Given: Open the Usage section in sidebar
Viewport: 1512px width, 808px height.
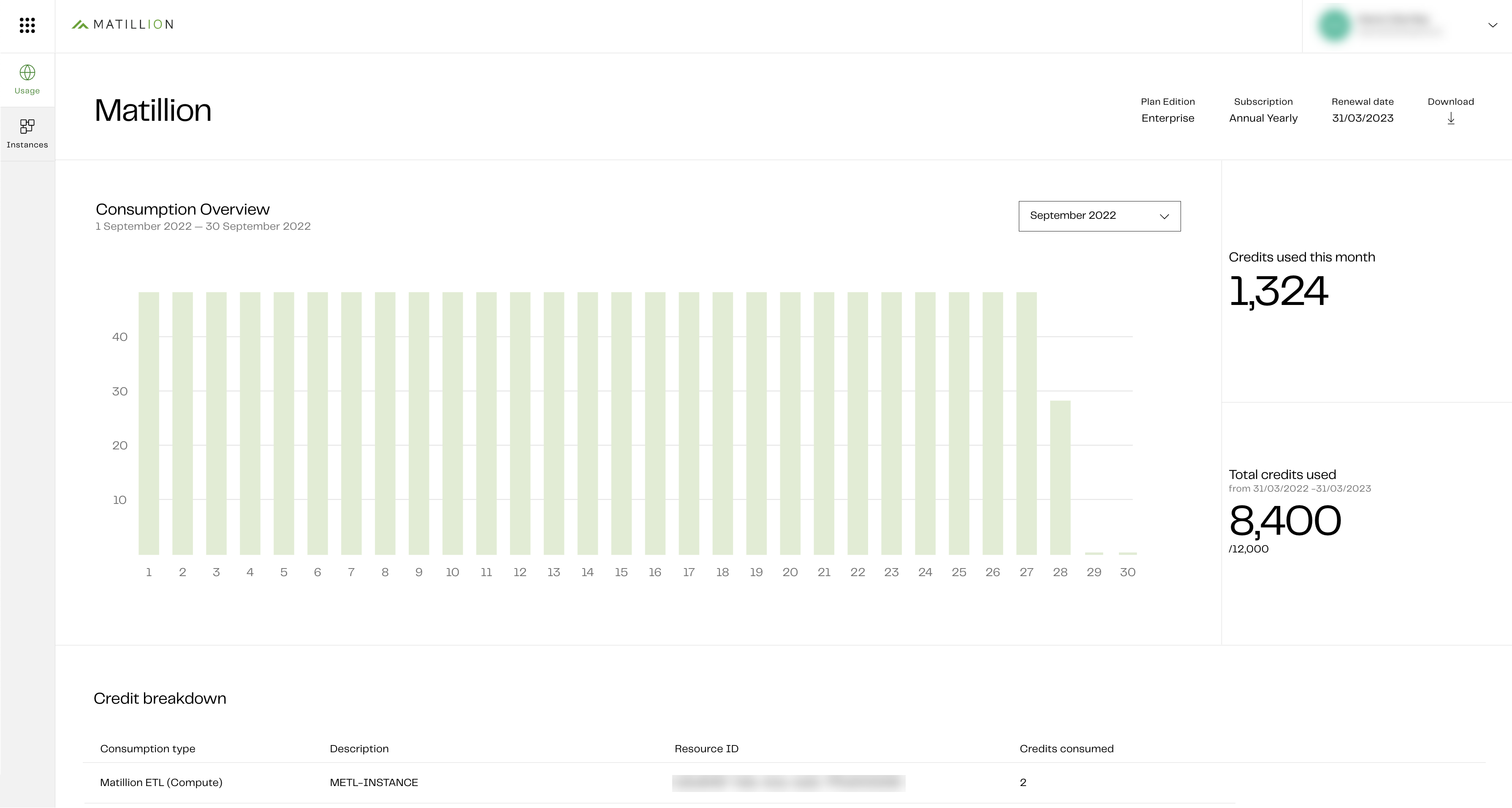Looking at the screenshot, I should tap(27, 80).
